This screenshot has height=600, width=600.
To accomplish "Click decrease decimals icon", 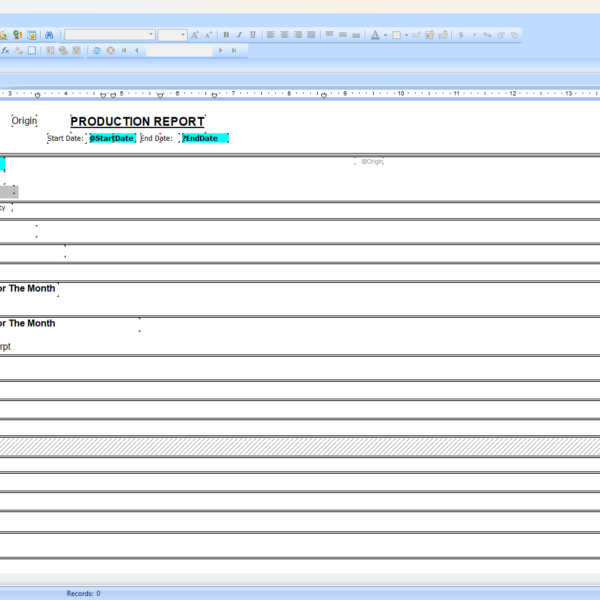I will tap(515, 35).
